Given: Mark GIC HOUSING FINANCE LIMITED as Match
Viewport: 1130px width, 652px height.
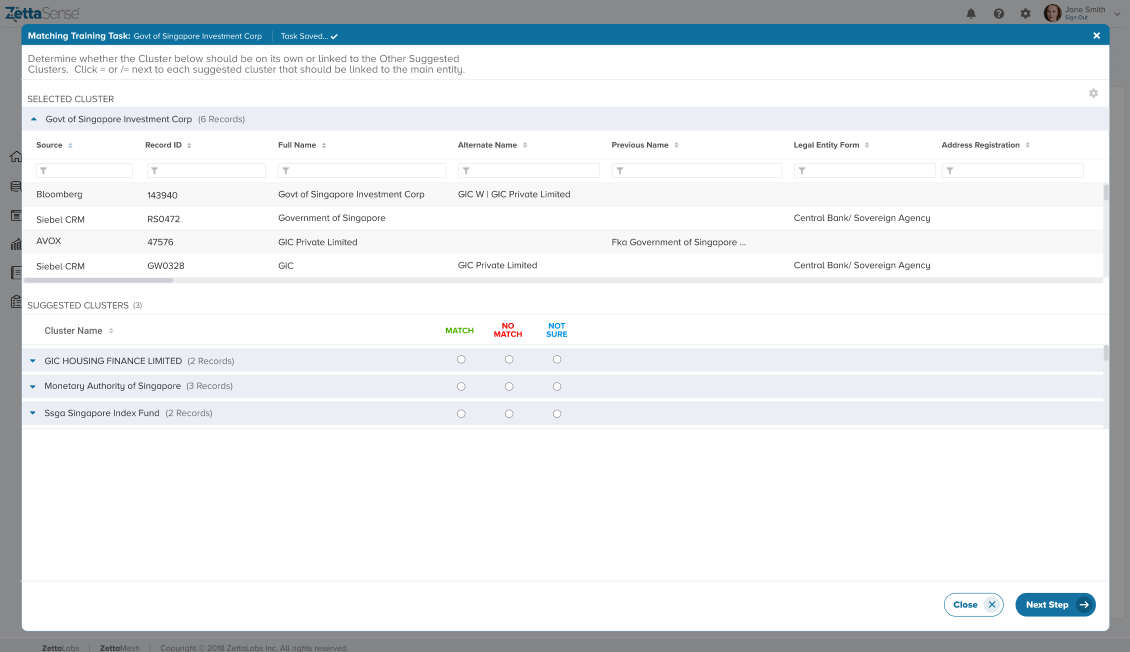Looking at the screenshot, I should [461, 360].
